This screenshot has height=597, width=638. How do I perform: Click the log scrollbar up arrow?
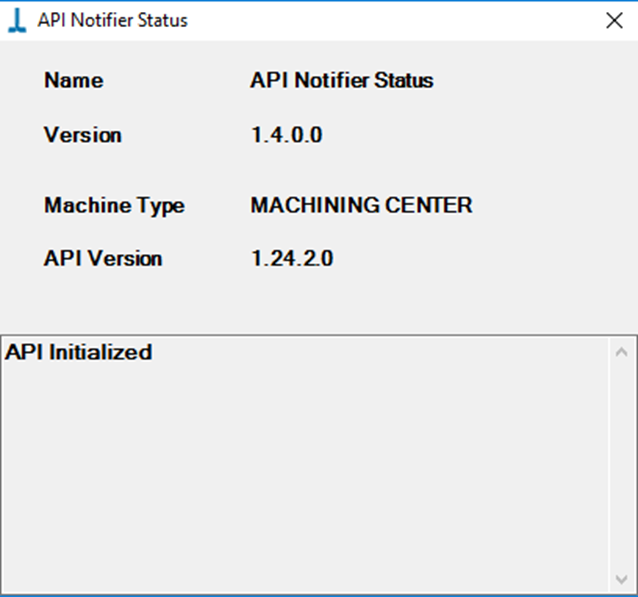[621, 352]
